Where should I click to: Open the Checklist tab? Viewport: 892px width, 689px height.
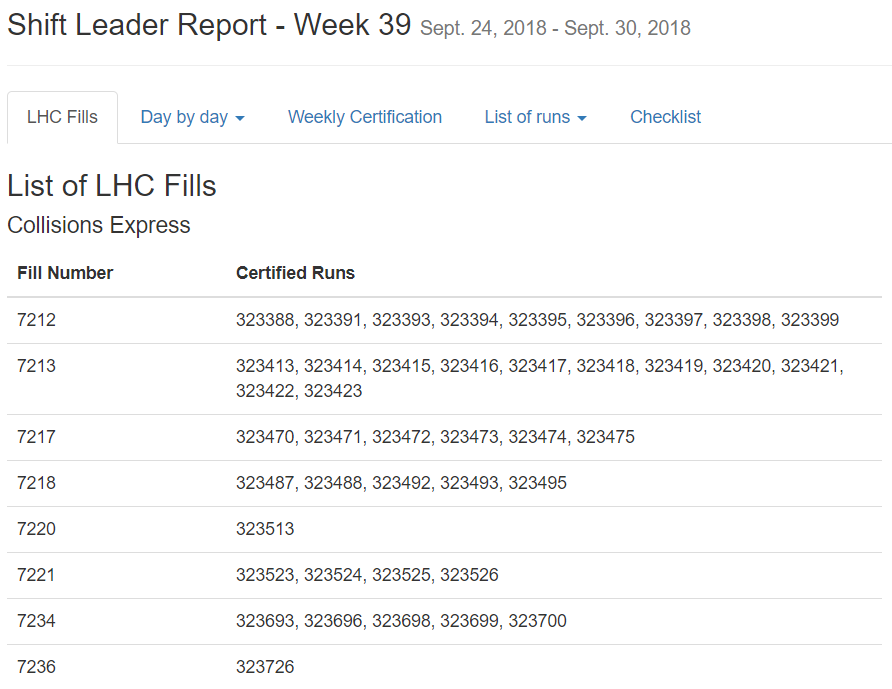click(x=665, y=117)
